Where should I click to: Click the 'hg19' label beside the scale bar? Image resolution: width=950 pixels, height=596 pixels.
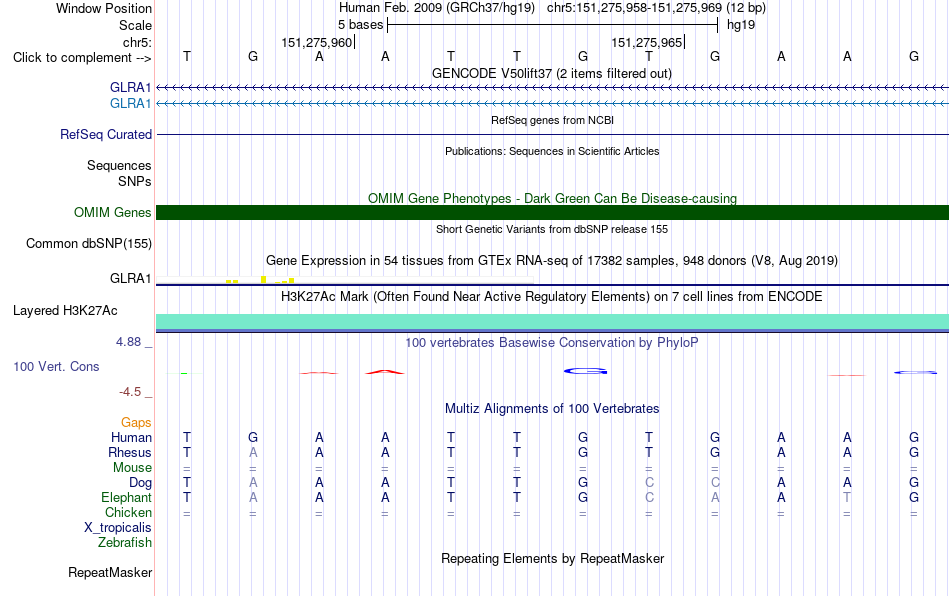coord(741,25)
